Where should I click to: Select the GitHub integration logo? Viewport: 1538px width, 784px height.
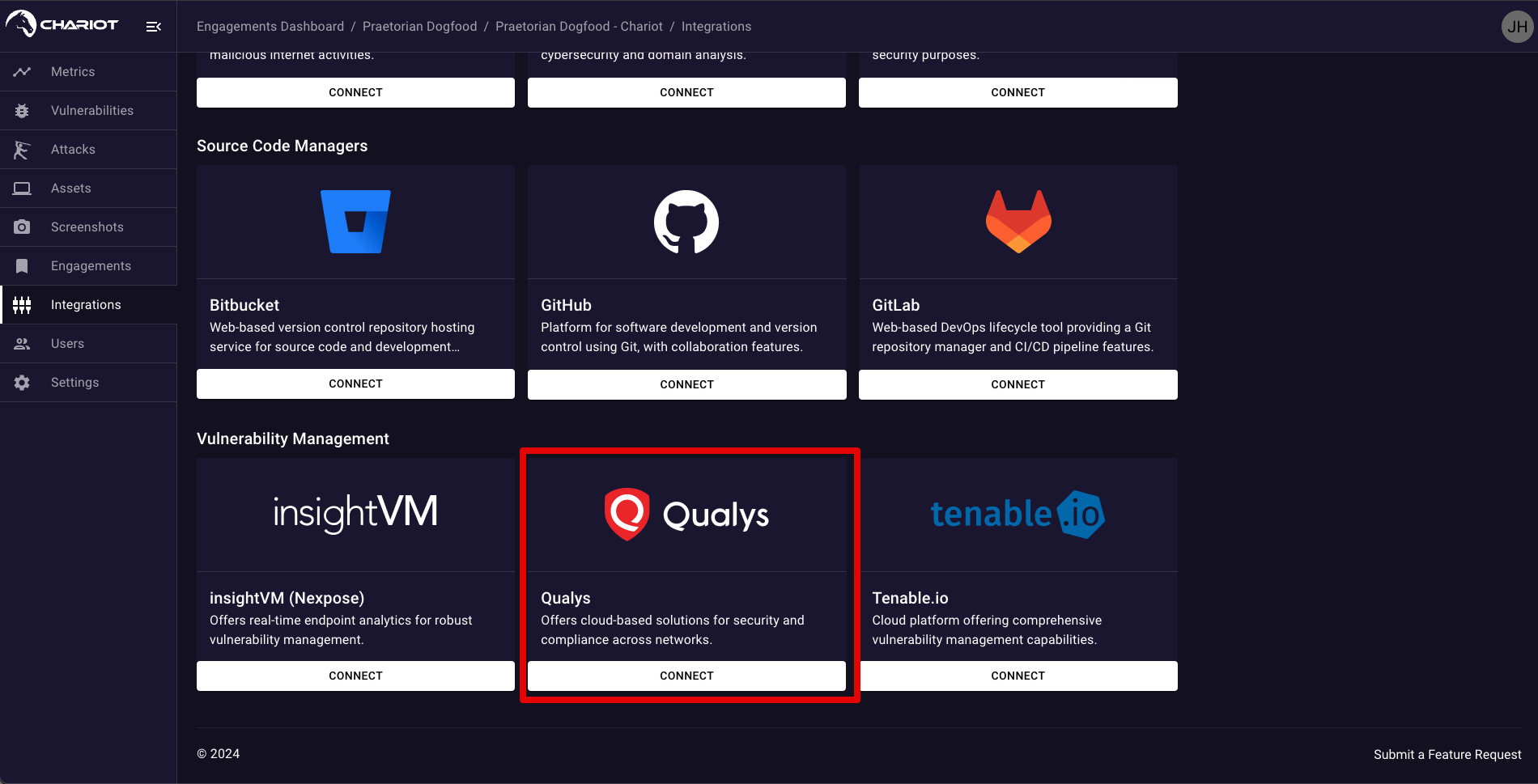(686, 221)
